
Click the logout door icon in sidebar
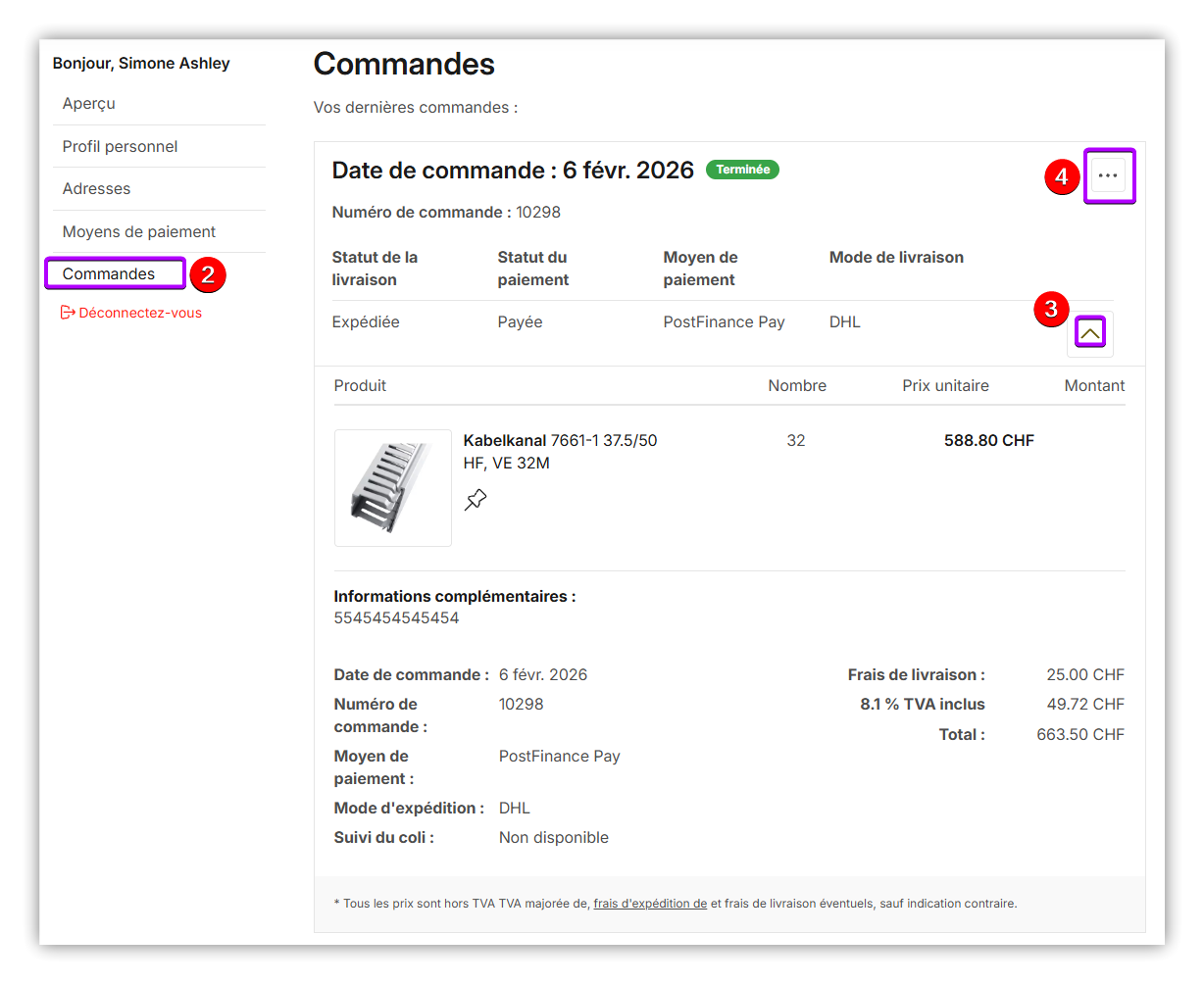pyautogui.click(x=68, y=313)
